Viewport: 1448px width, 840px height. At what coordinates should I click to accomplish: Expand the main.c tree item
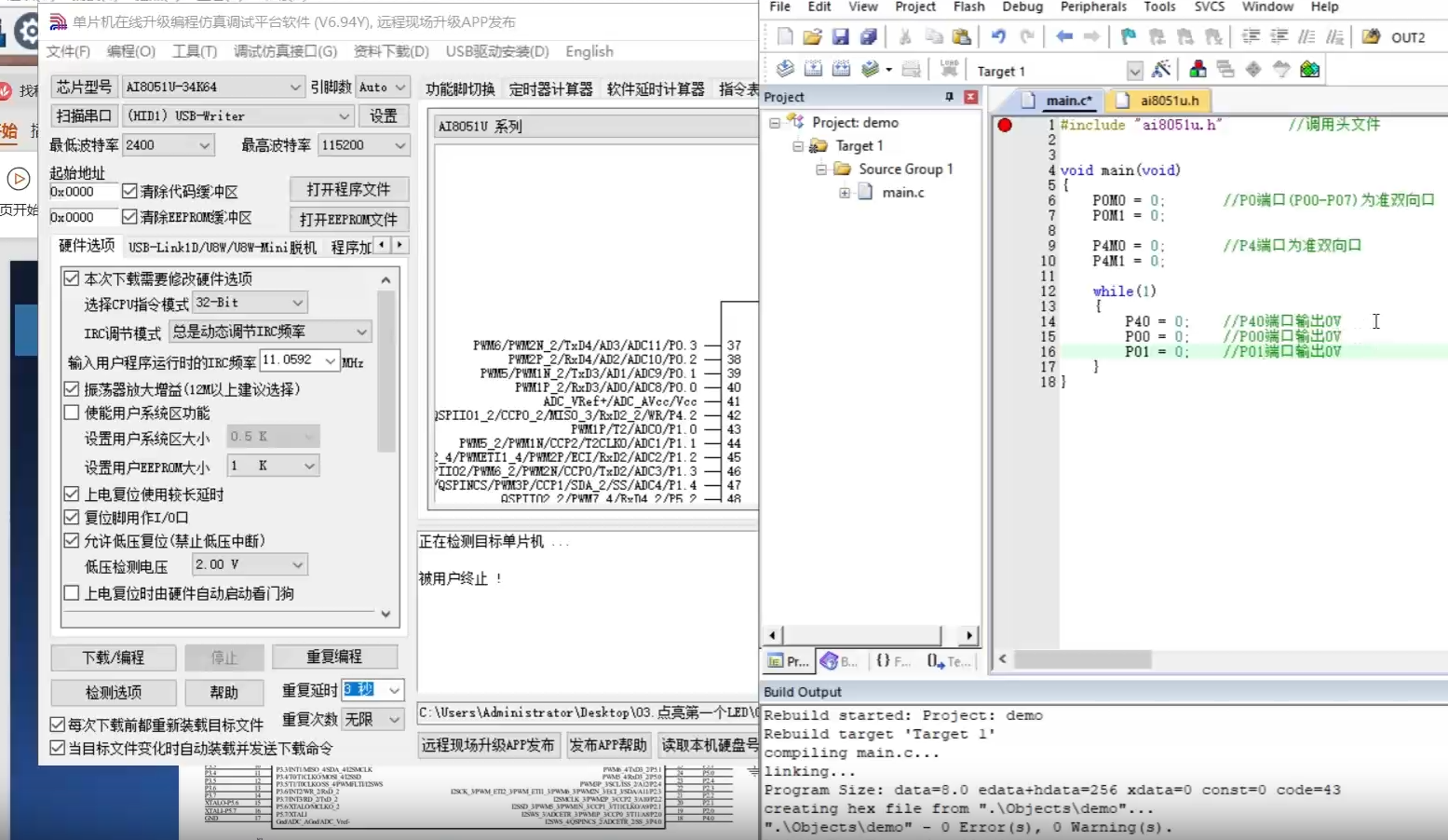tap(845, 193)
